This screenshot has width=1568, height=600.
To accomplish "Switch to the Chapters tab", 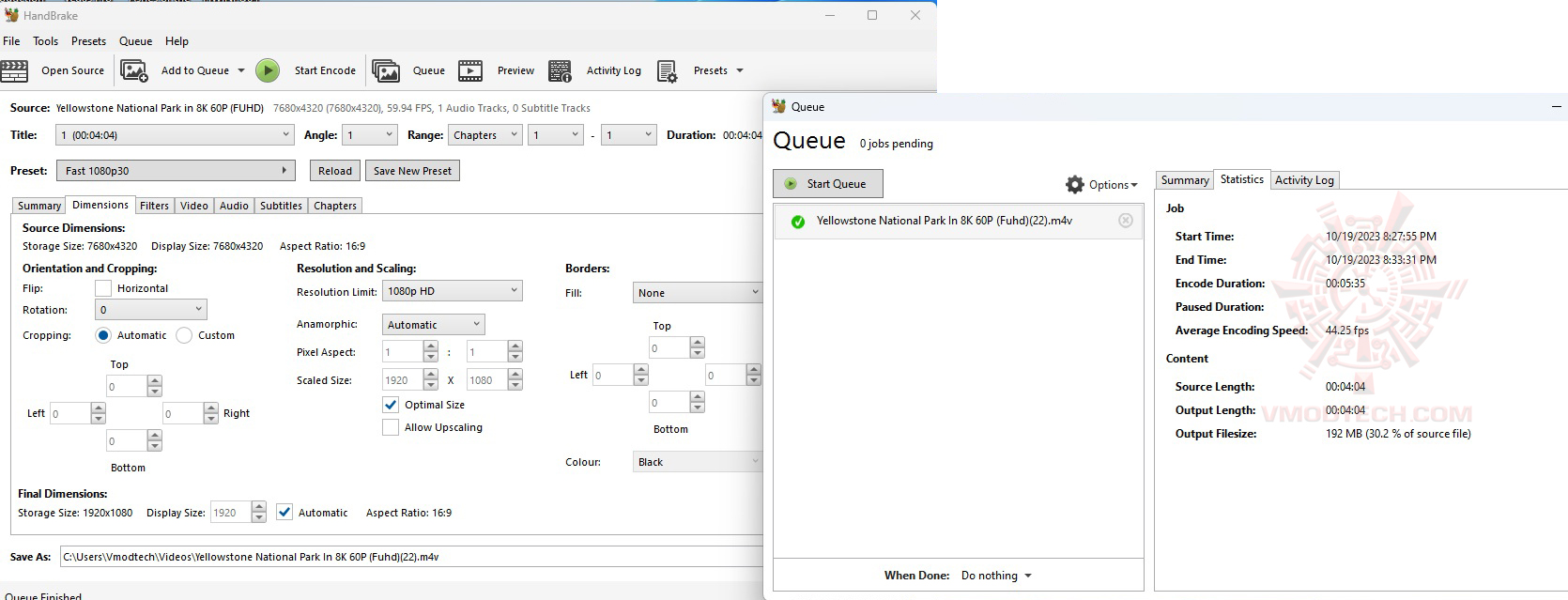I will tap(335, 206).
